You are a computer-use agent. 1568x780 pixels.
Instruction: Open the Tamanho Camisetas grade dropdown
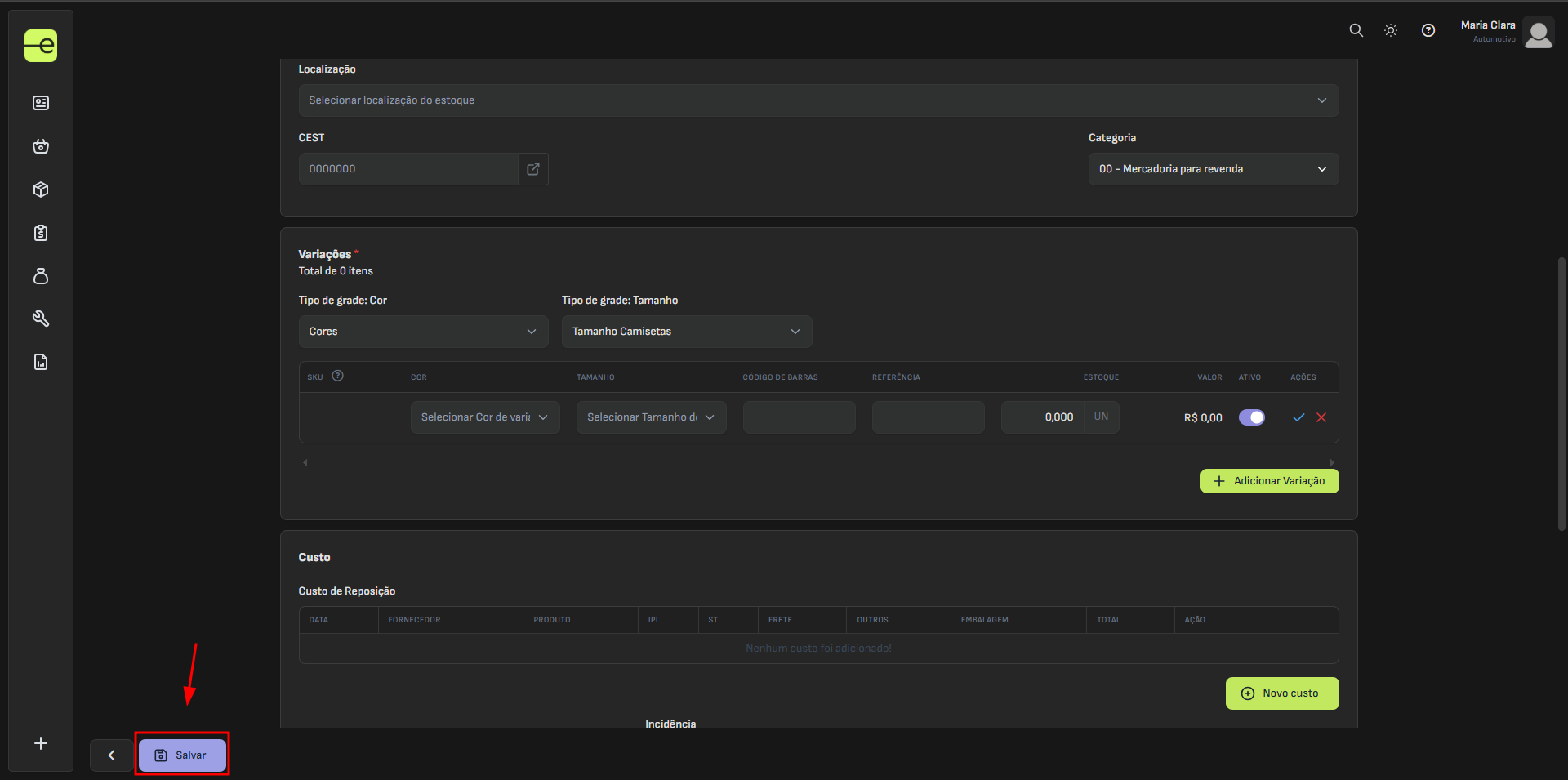tap(686, 332)
